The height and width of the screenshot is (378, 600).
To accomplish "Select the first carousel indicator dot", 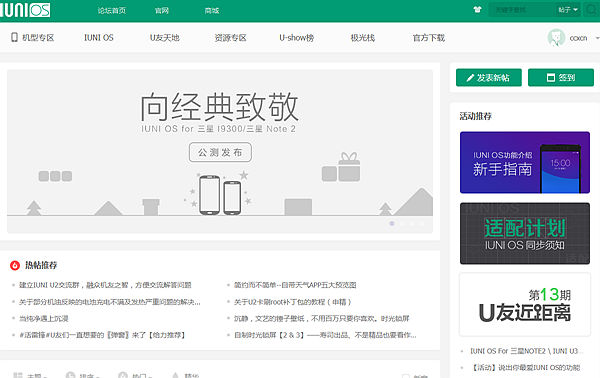I will coord(391,223).
